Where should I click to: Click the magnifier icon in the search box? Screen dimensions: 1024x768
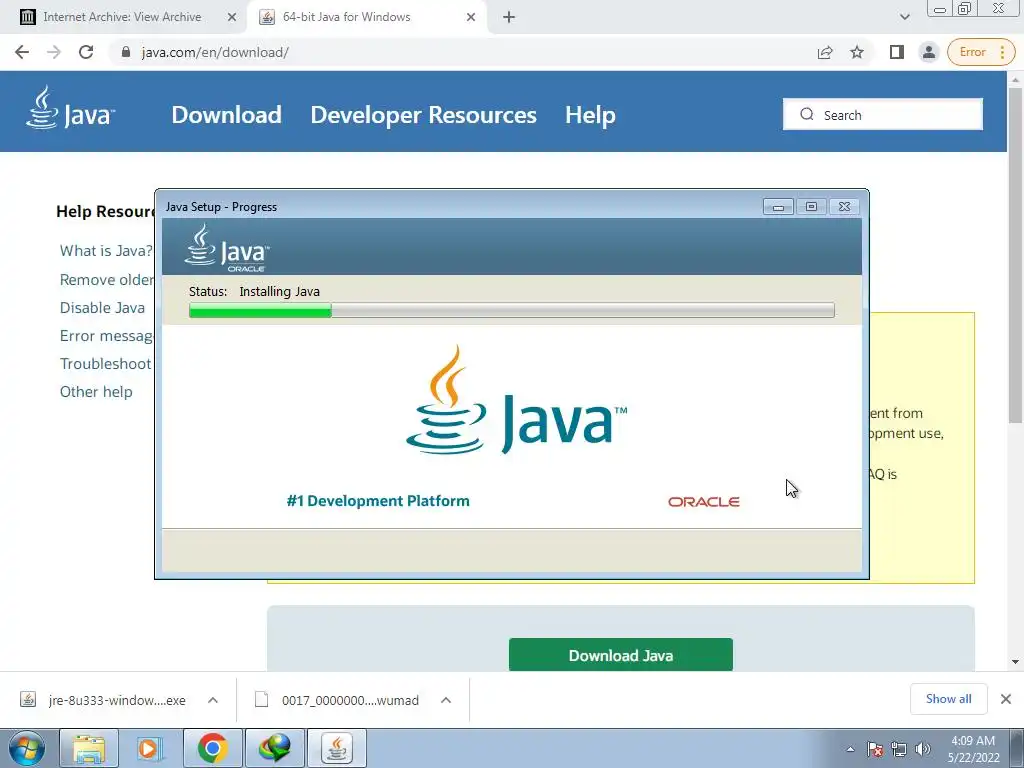(807, 114)
